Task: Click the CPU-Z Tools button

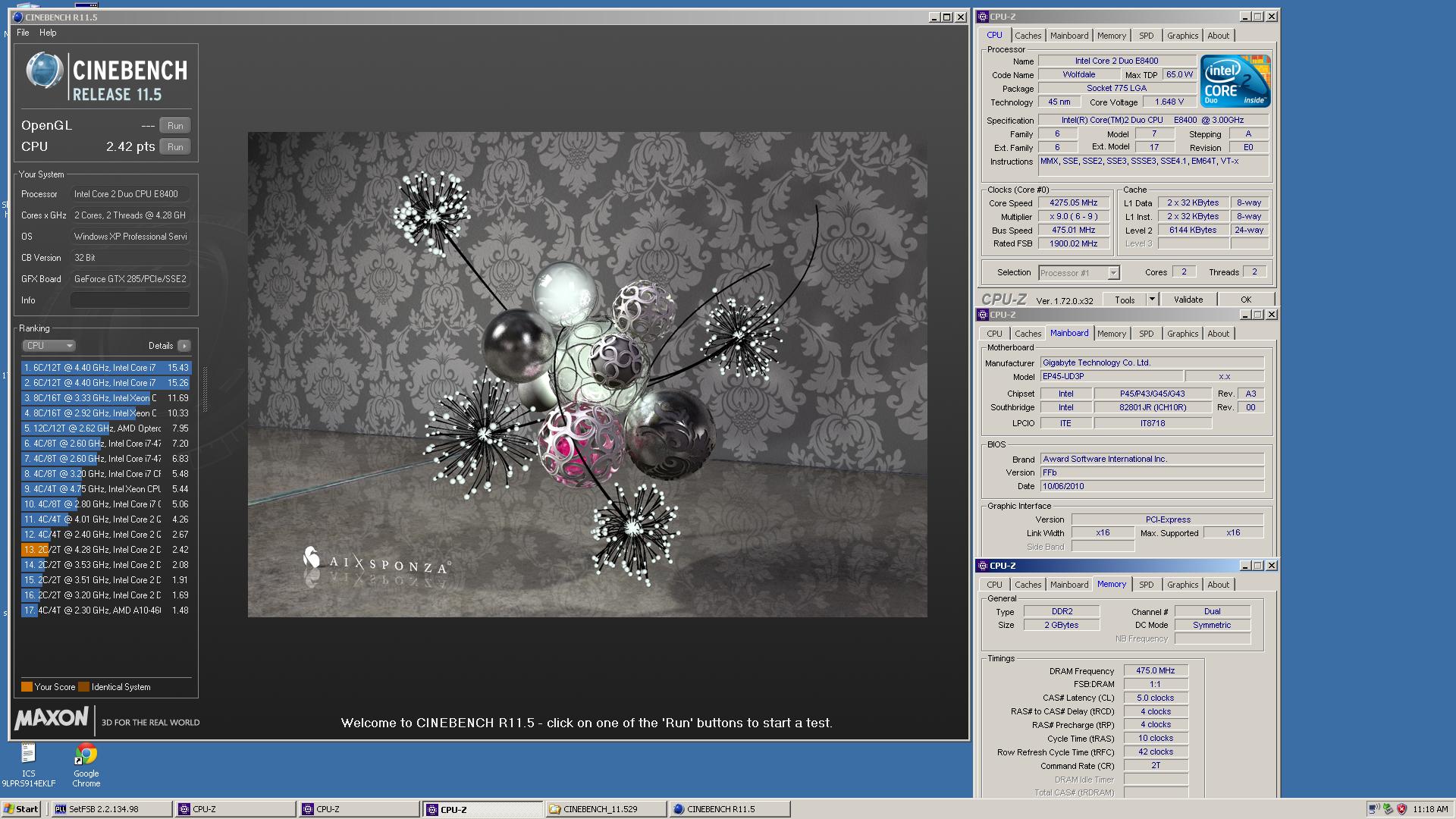Action: pos(1125,300)
